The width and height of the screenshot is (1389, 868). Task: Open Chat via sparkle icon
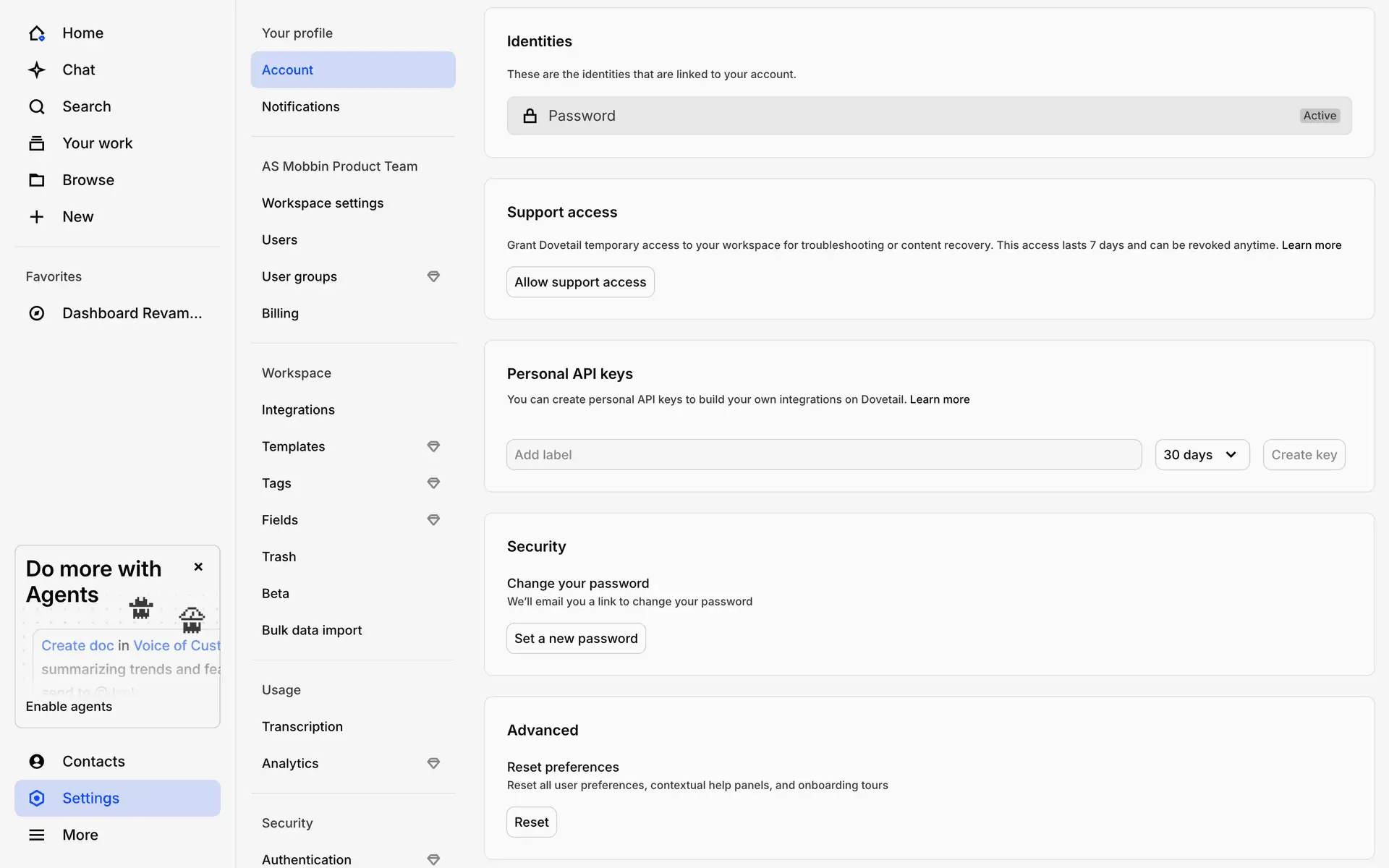click(37, 70)
